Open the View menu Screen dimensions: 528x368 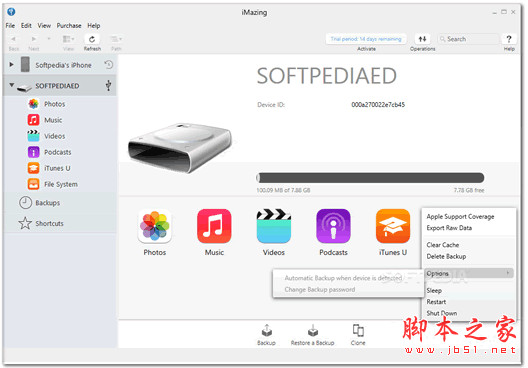[44, 26]
